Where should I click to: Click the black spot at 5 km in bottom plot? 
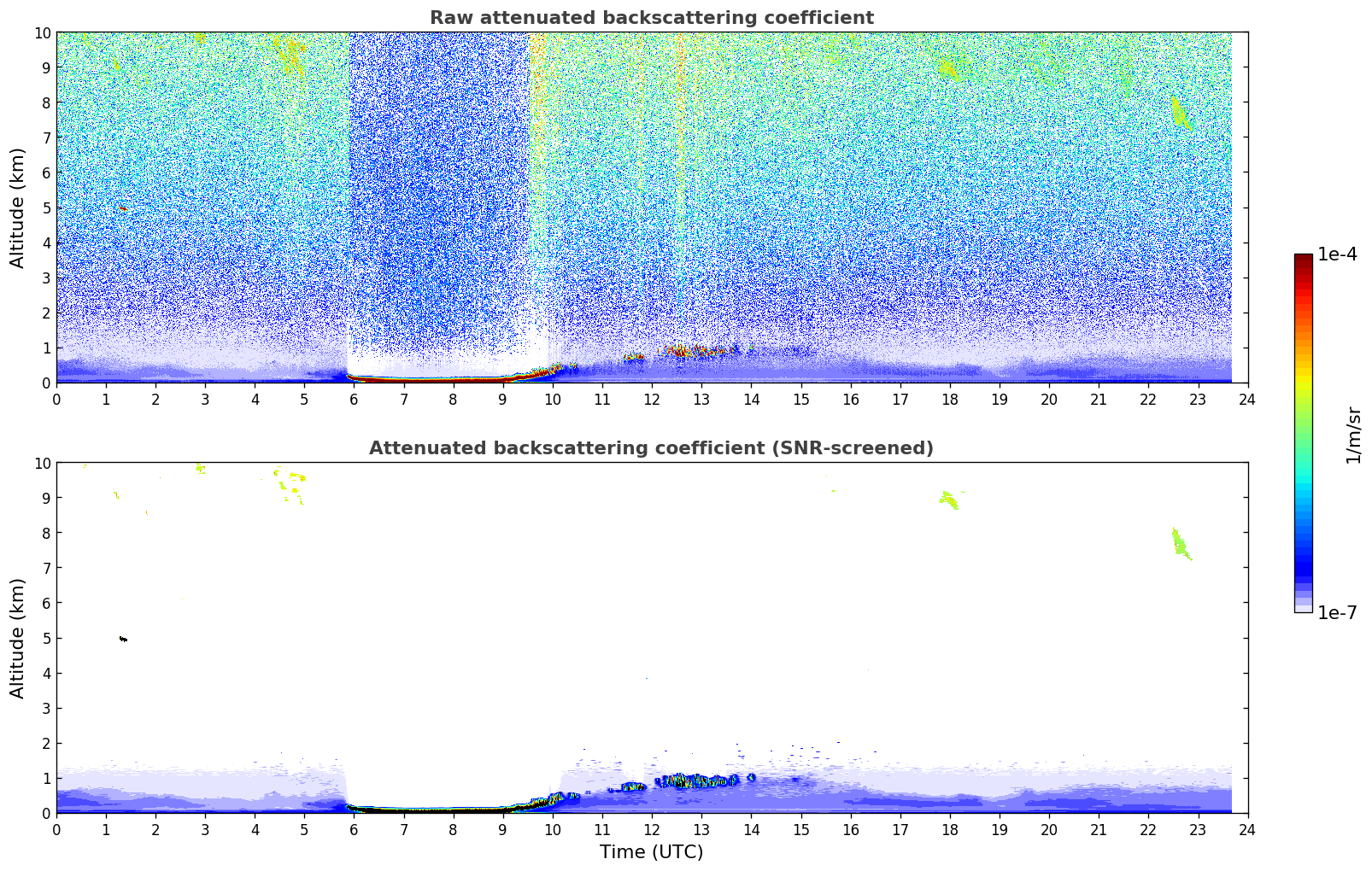click(x=123, y=639)
